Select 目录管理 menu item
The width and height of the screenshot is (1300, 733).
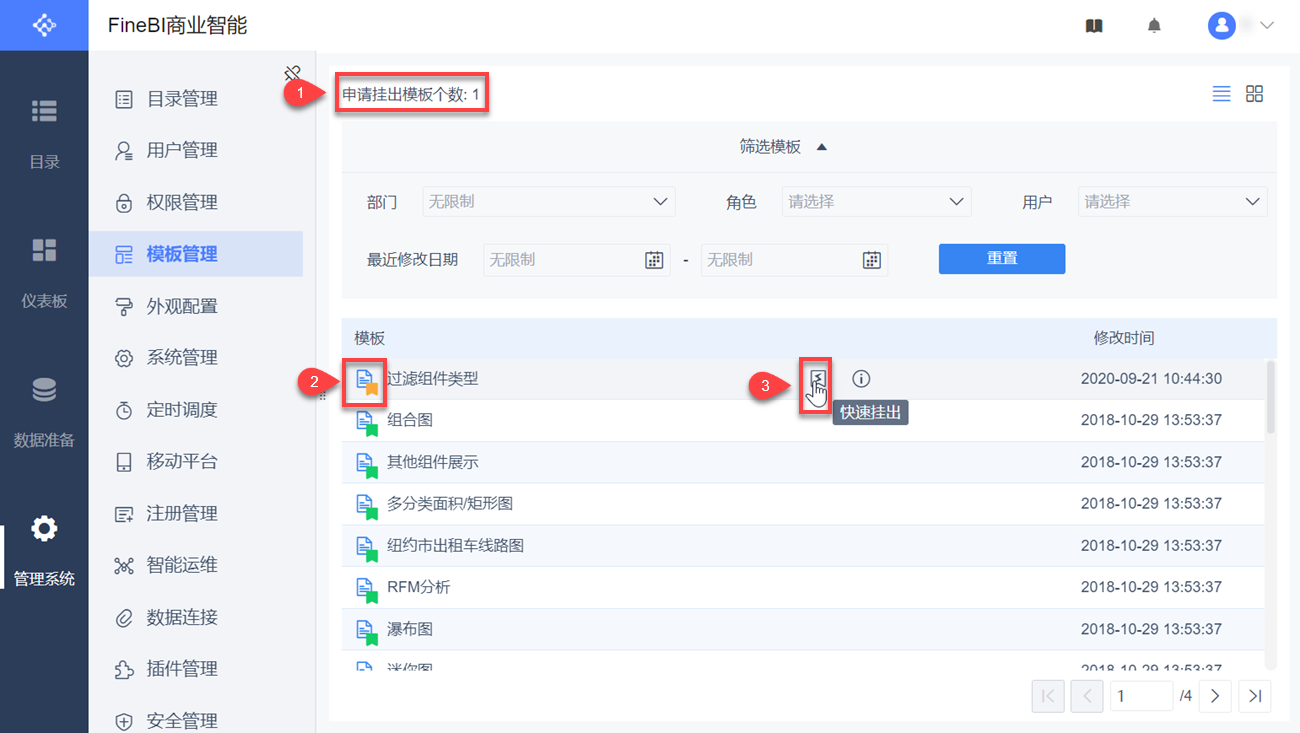tap(196, 99)
